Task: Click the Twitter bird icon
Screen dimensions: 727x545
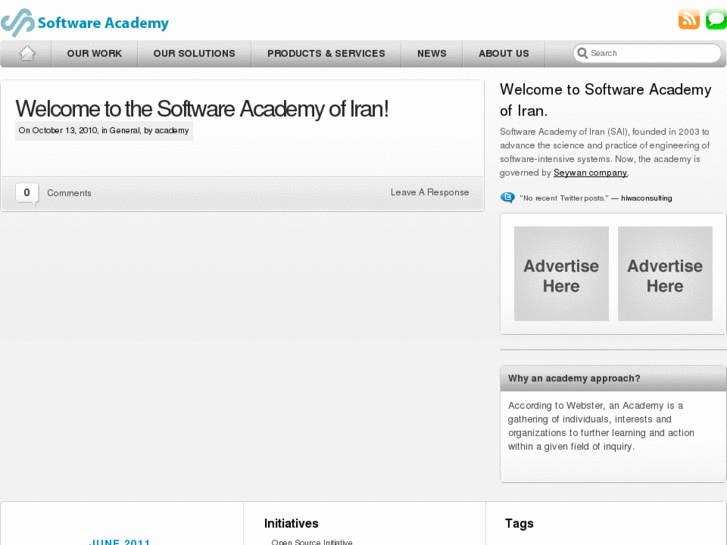Action: [508, 198]
